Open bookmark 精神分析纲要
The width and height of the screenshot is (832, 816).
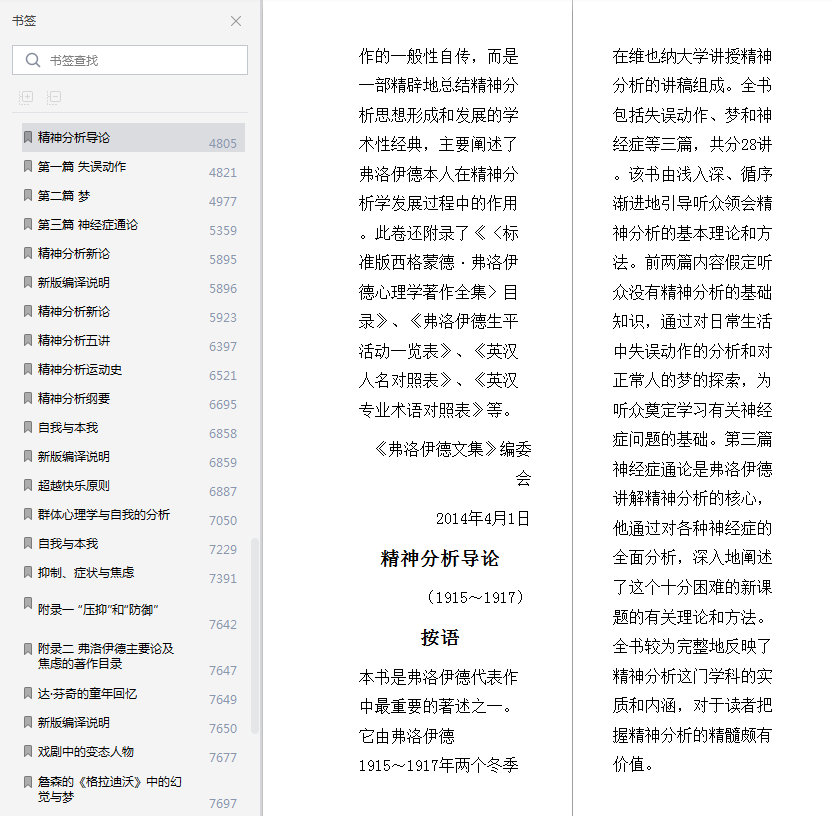[133, 399]
